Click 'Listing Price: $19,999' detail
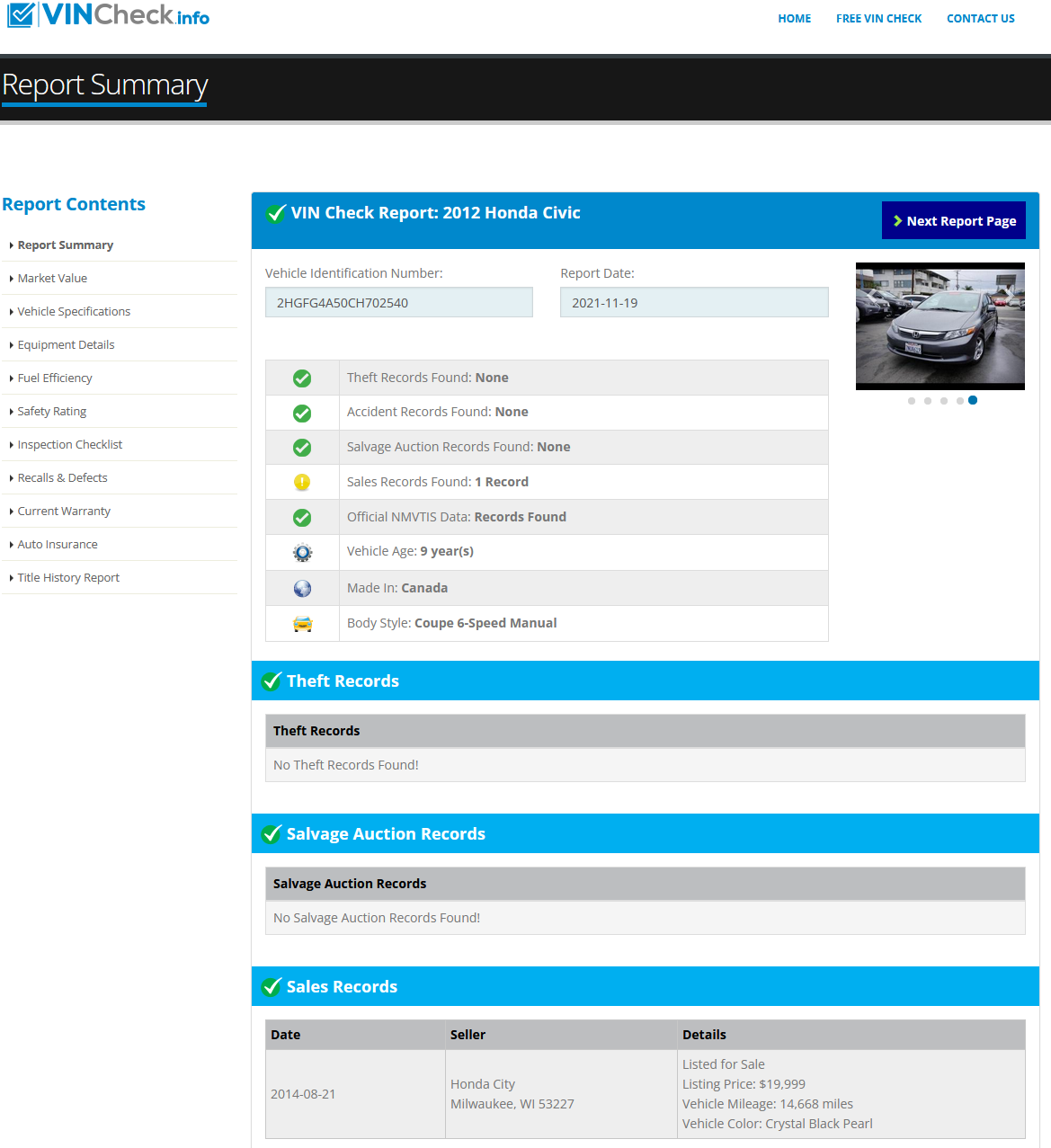 (x=744, y=1084)
